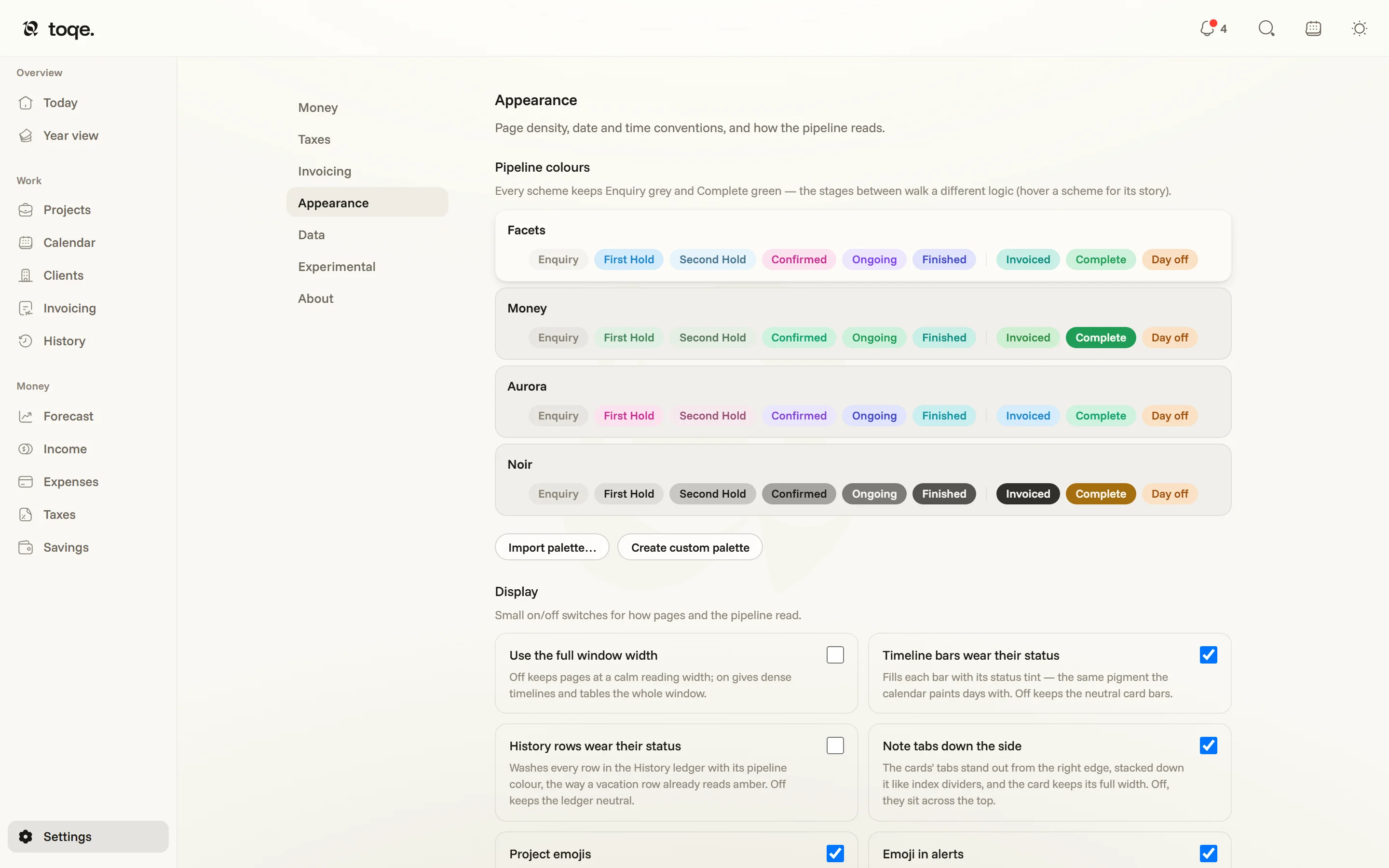Select the Noir colour scheme card

click(x=863, y=480)
